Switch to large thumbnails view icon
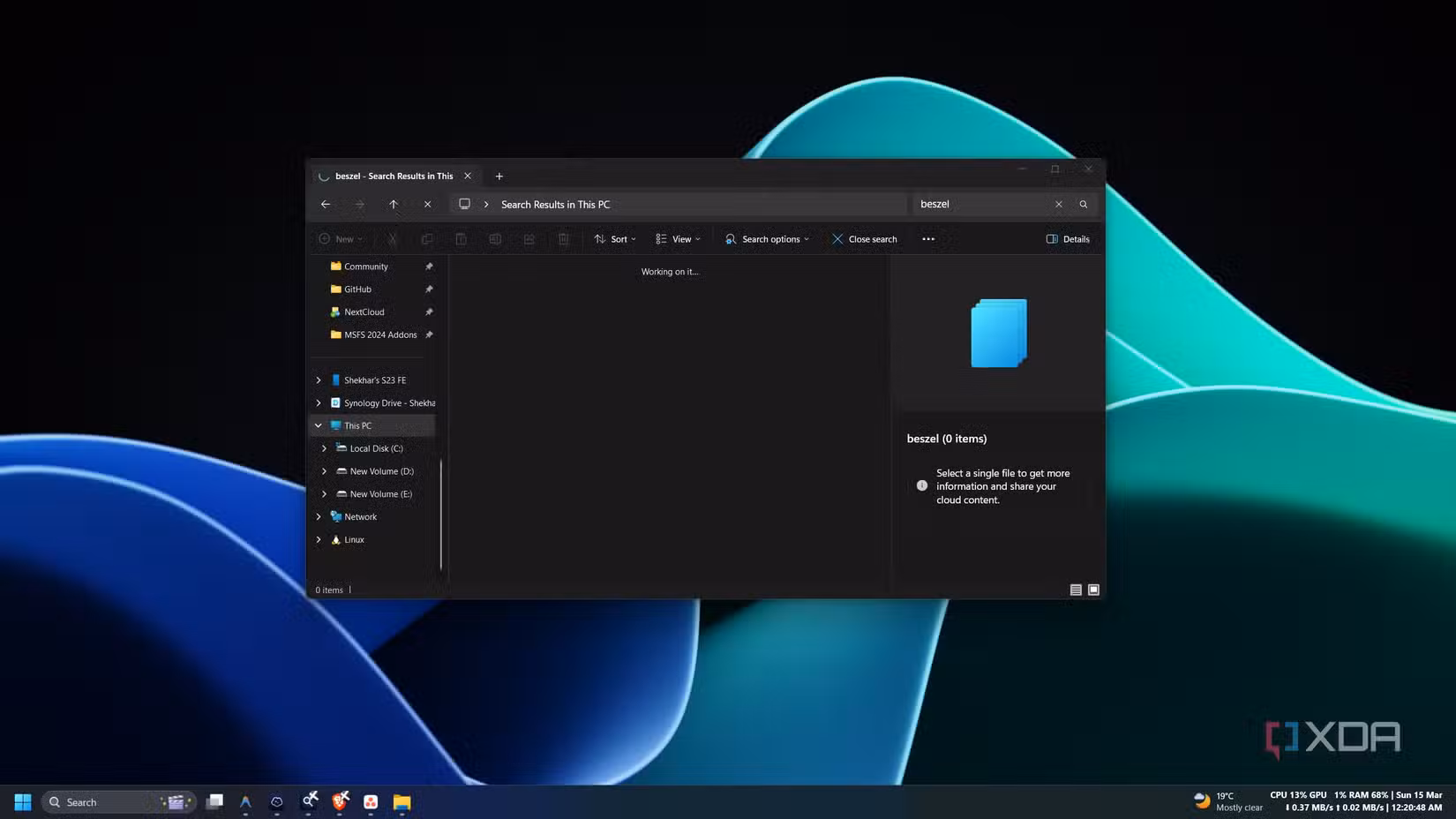 [1093, 590]
